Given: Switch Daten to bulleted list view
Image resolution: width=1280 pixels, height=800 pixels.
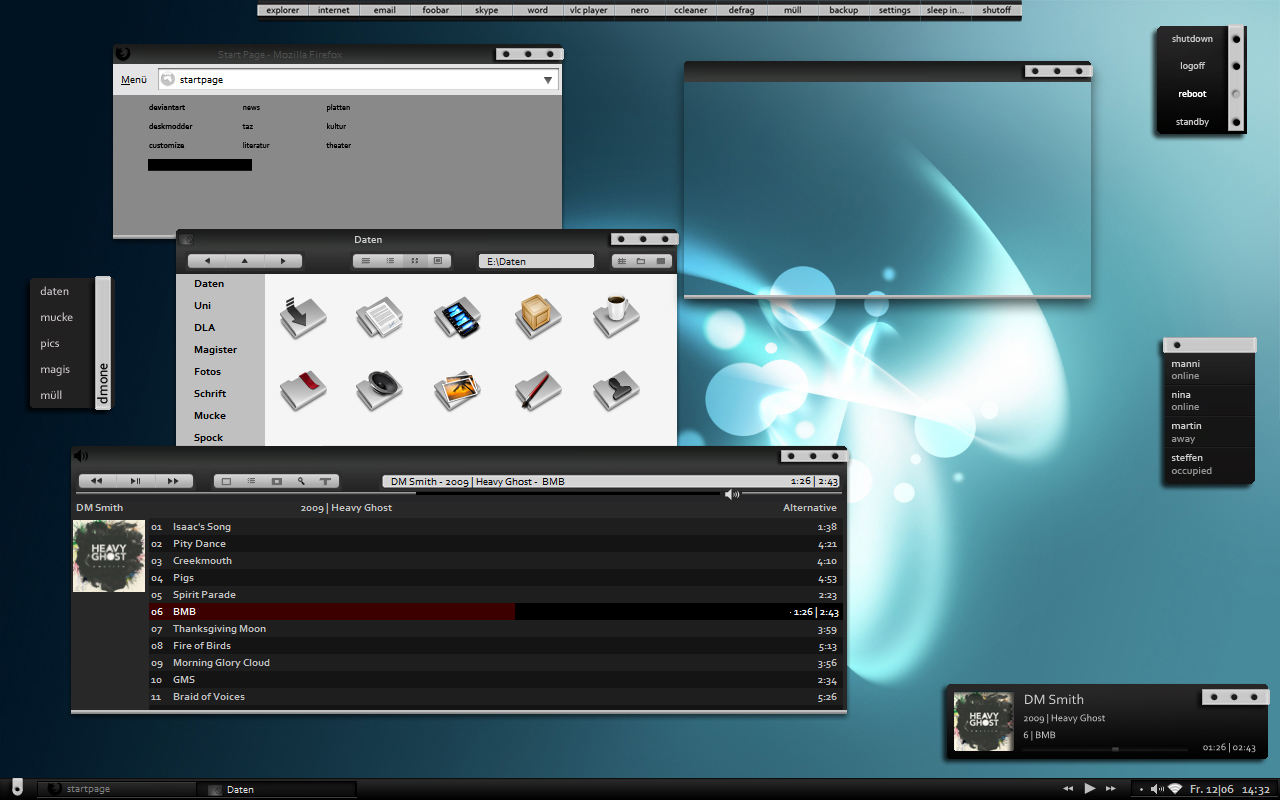Looking at the screenshot, I should tap(390, 261).
